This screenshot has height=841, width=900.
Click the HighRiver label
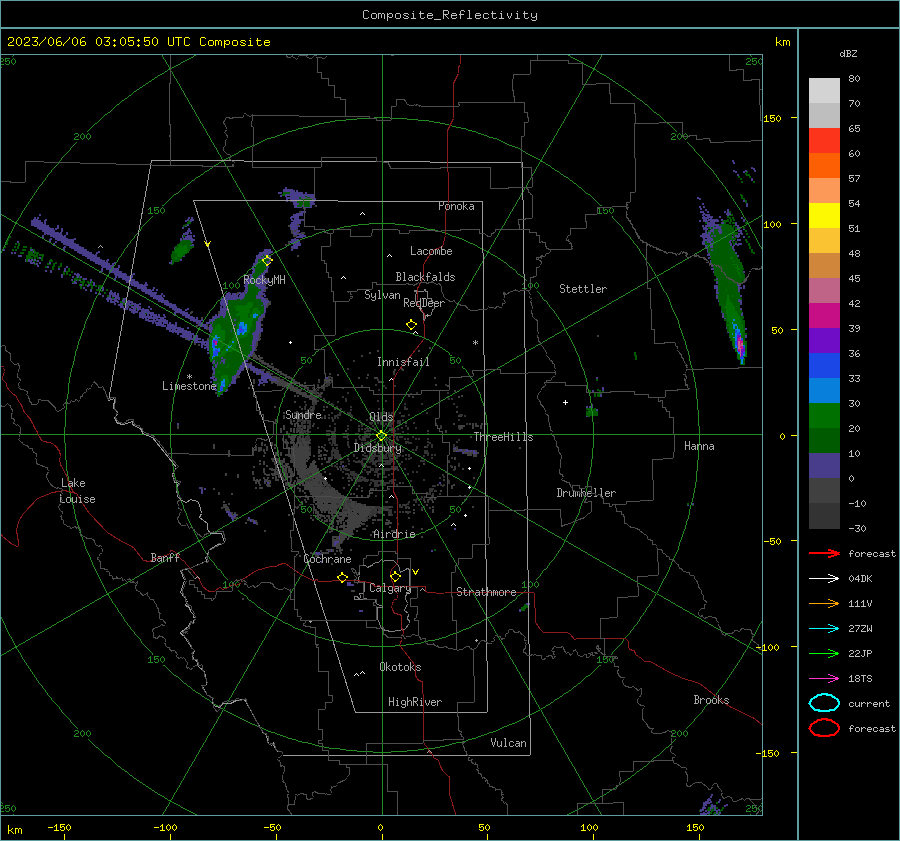[415, 702]
